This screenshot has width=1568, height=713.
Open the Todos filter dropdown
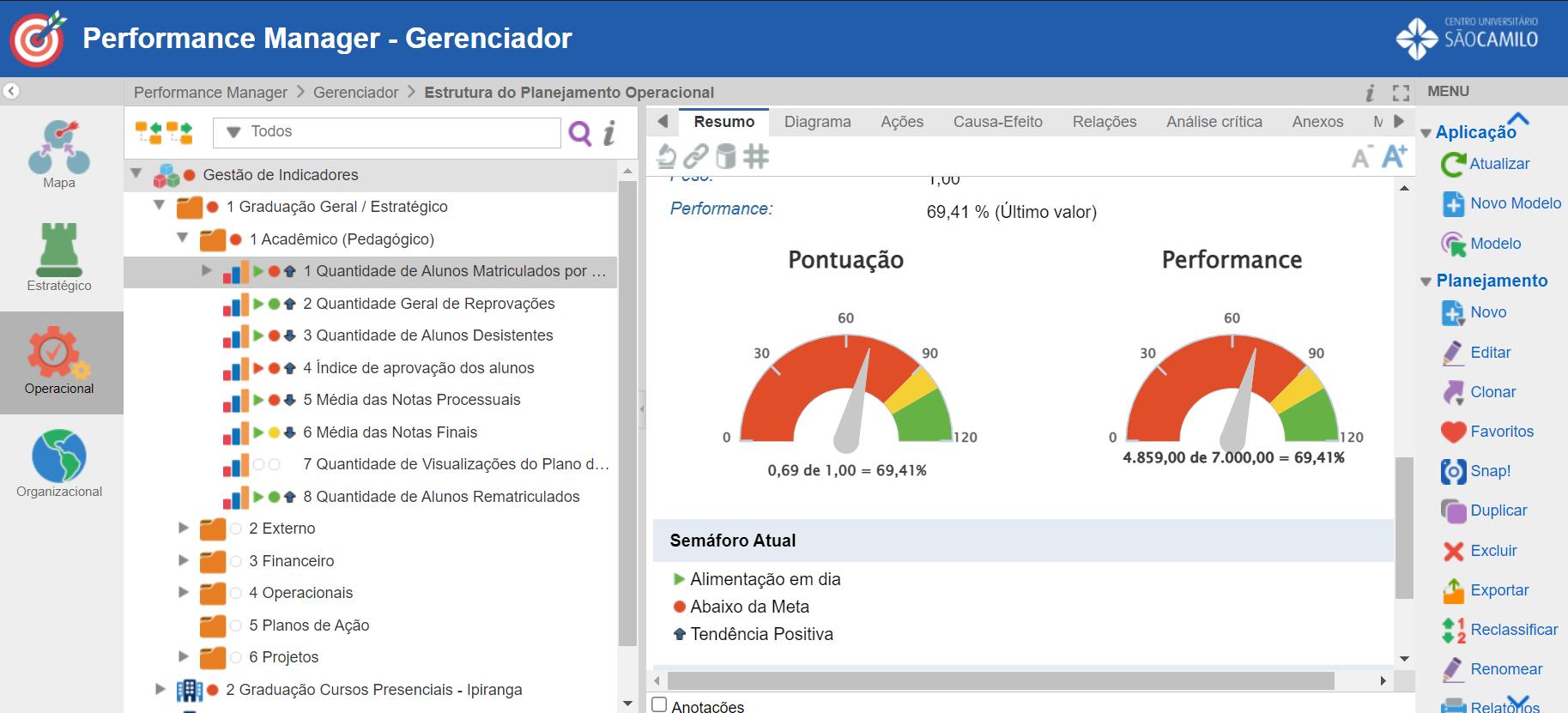click(386, 132)
